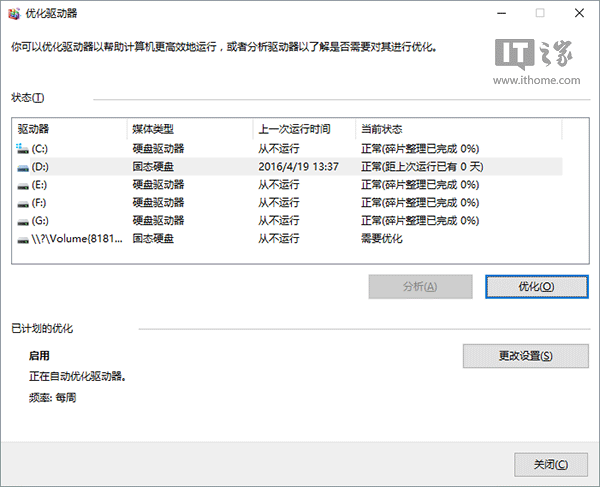
Task: Open 更改设置(S) for scheduled optimization
Action: pos(525,356)
